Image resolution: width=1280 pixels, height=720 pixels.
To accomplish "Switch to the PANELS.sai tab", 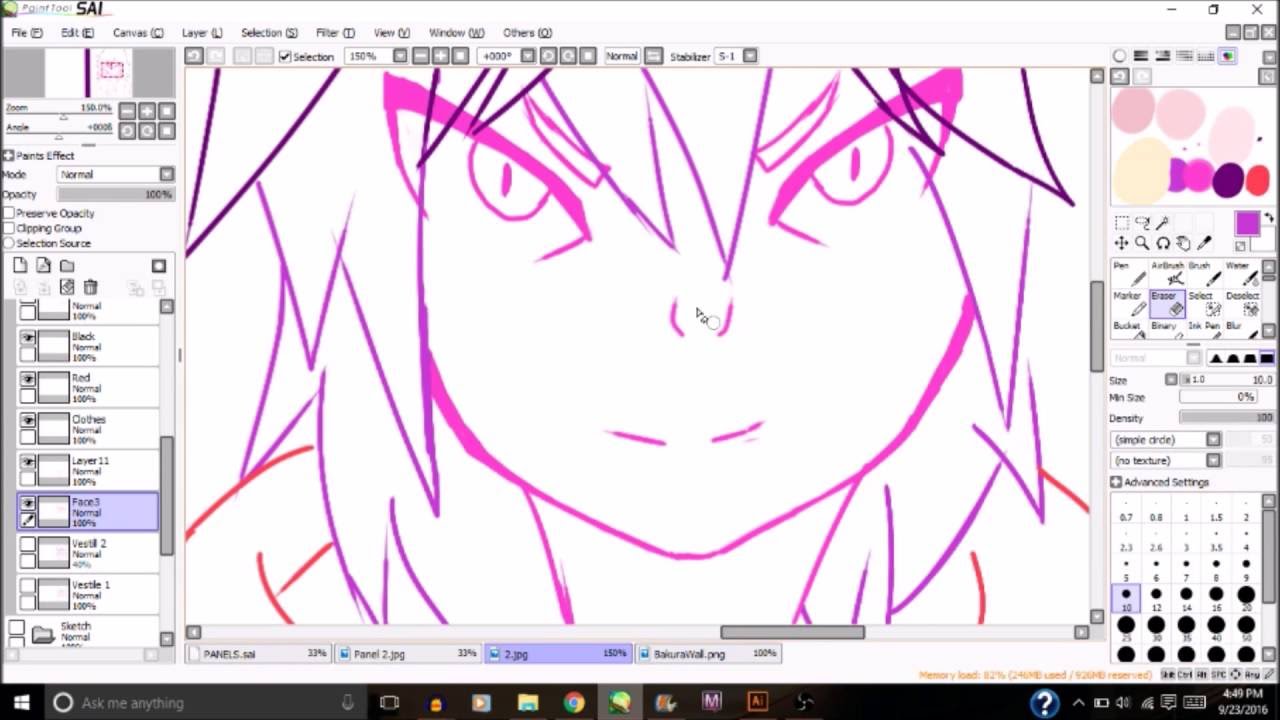I will point(260,653).
